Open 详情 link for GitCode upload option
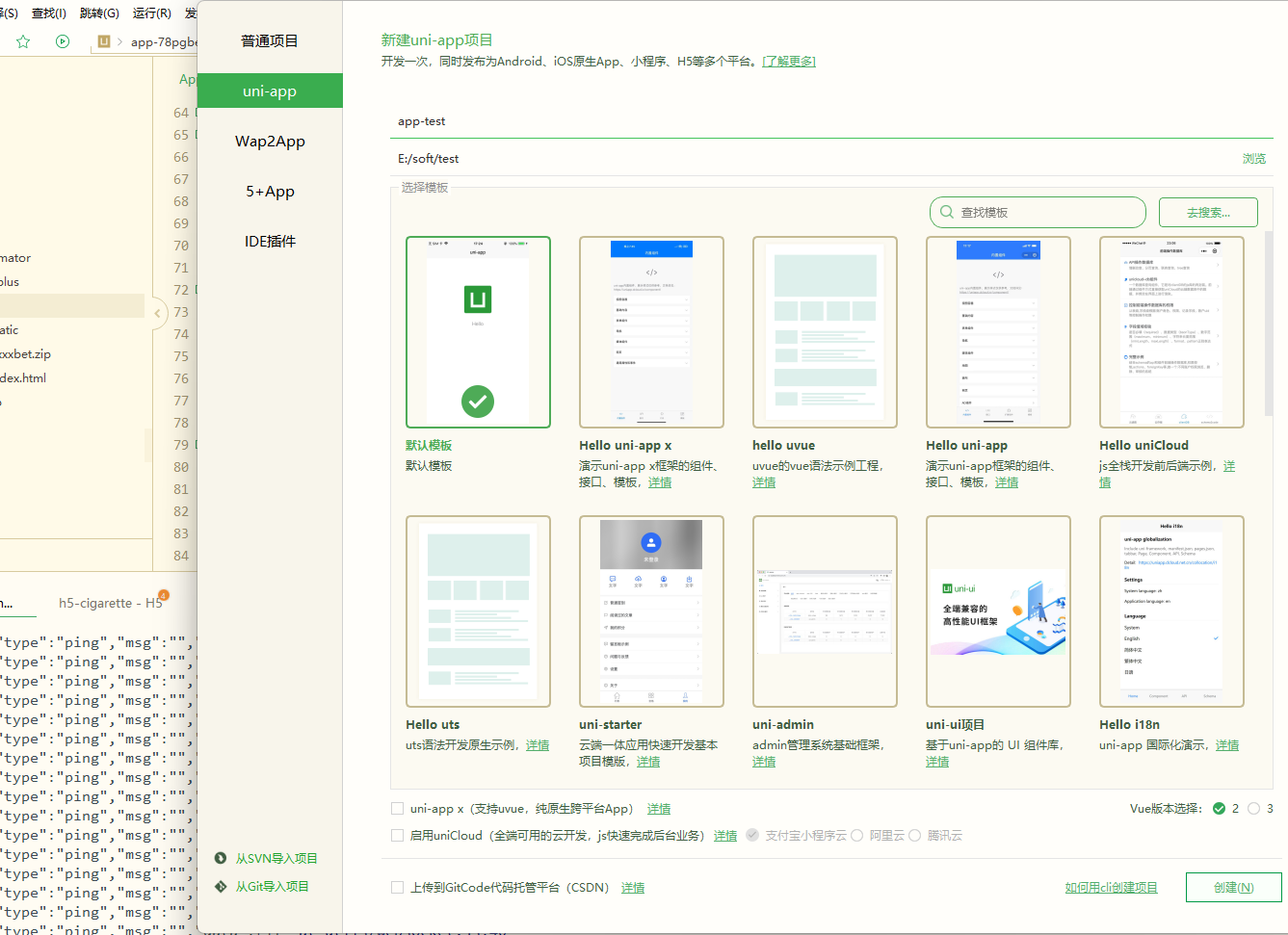 (633, 888)
